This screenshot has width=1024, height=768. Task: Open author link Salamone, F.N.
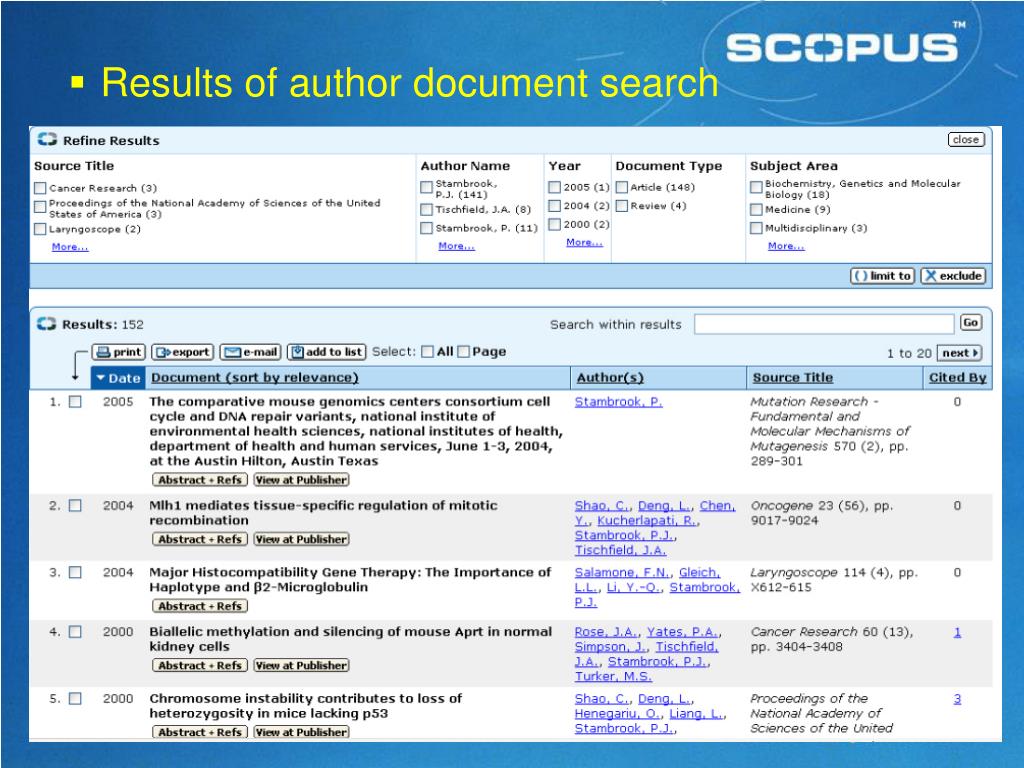(622, 572)
